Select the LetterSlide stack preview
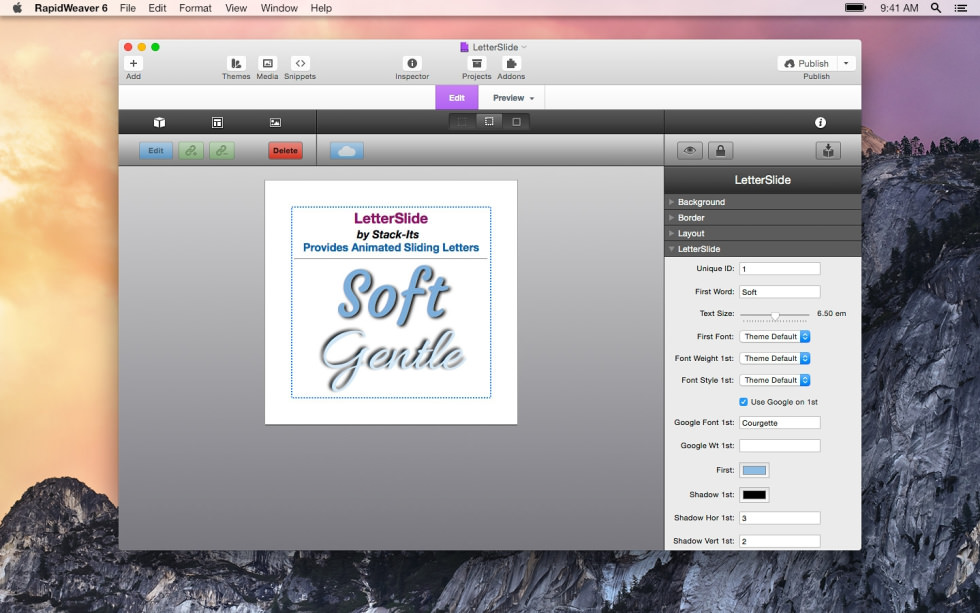Viewport: 980px width, 613px height. pyautogui.click(x=391, y=302)
